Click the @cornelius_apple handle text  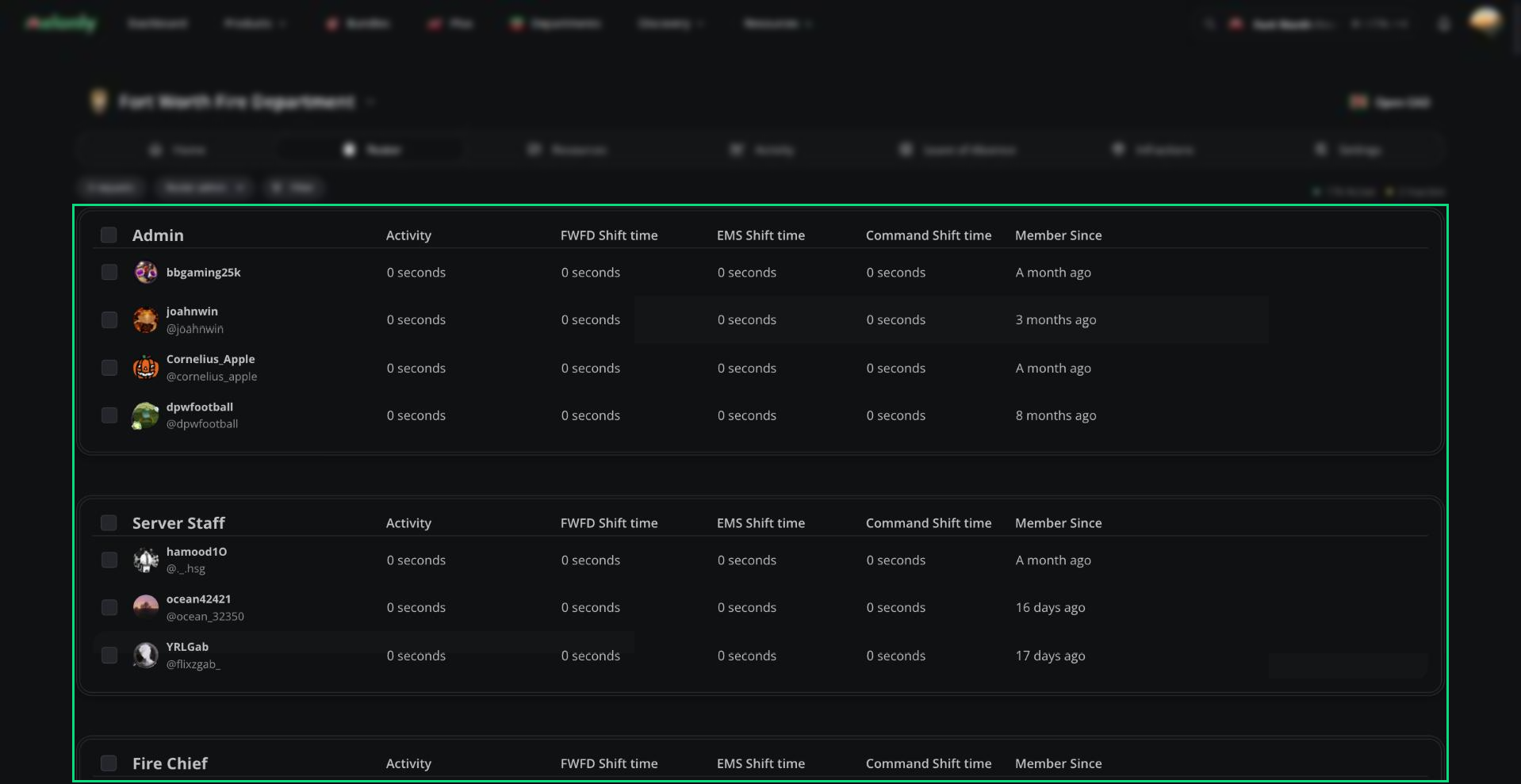coord(212,377)
